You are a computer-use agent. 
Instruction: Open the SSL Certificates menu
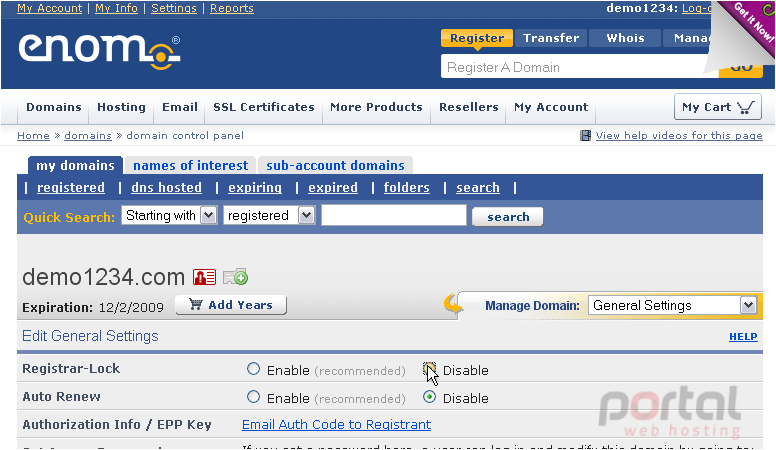pos(264,107)
